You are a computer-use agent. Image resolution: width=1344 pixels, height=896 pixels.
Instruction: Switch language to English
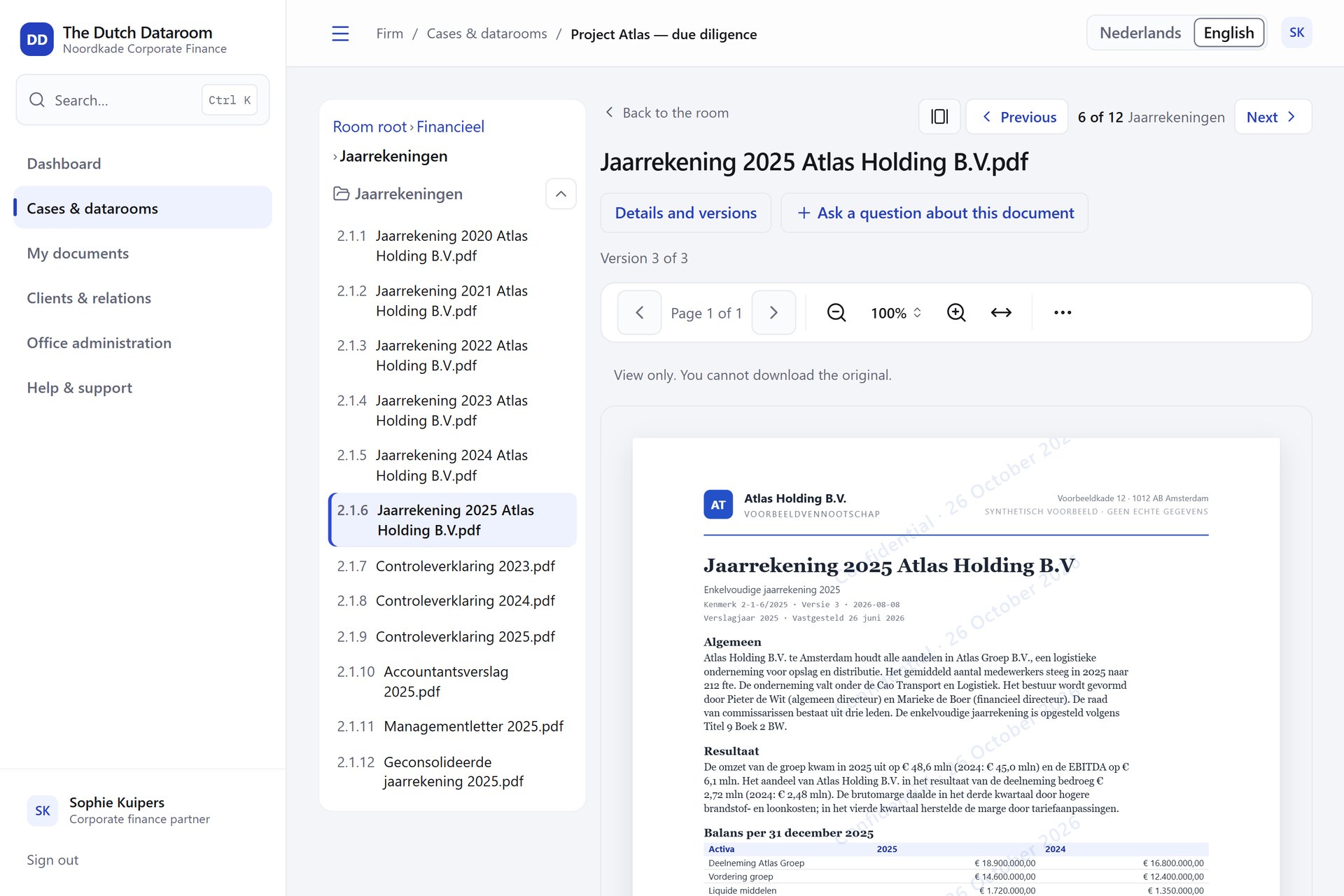pos(1228,33)
